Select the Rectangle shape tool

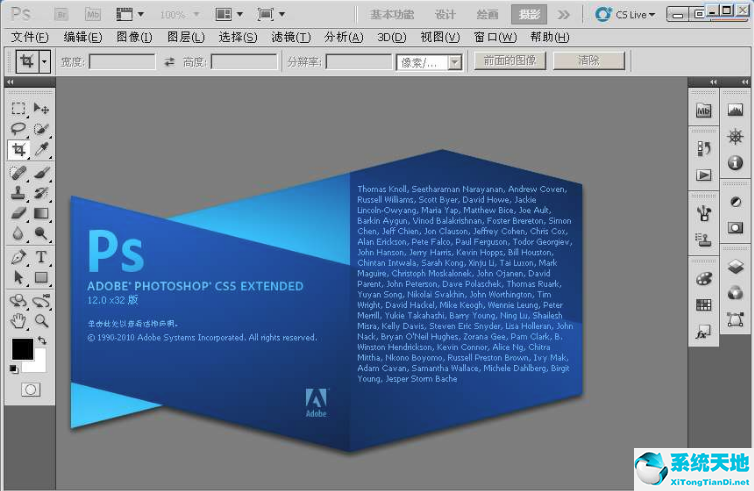[41, 277]
